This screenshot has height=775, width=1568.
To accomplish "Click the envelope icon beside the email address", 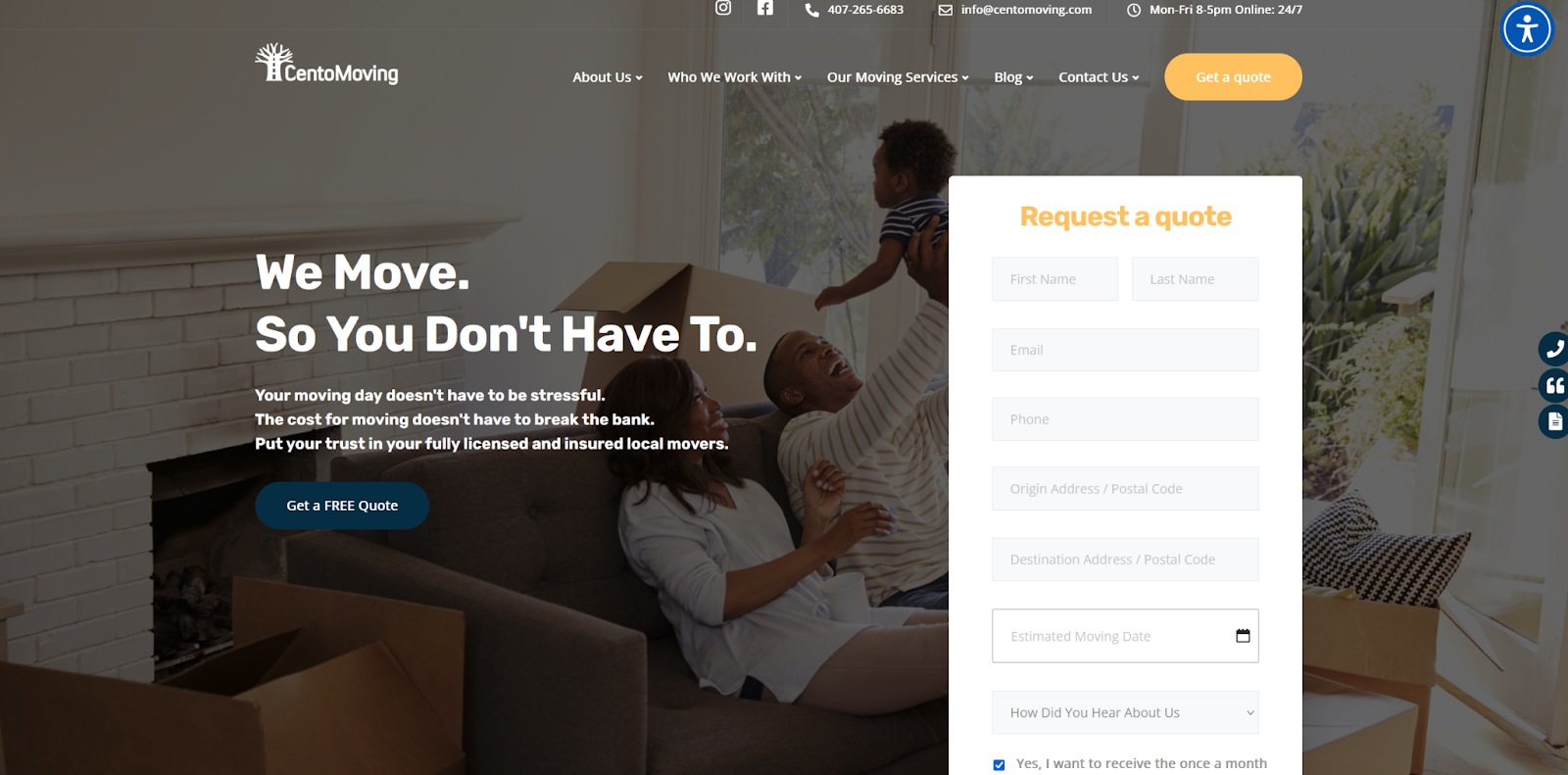I will pyautogui.click(x=946, y=10).
